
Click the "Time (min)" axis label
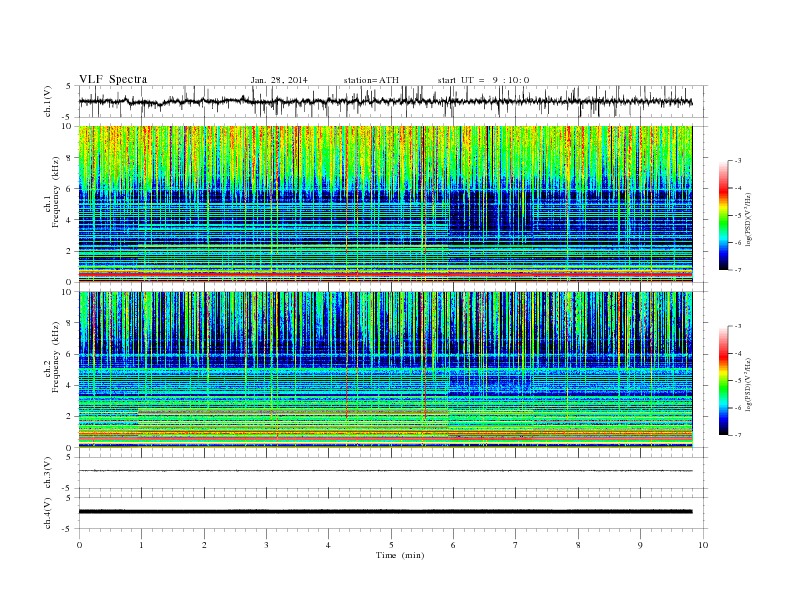coord(400,555)
